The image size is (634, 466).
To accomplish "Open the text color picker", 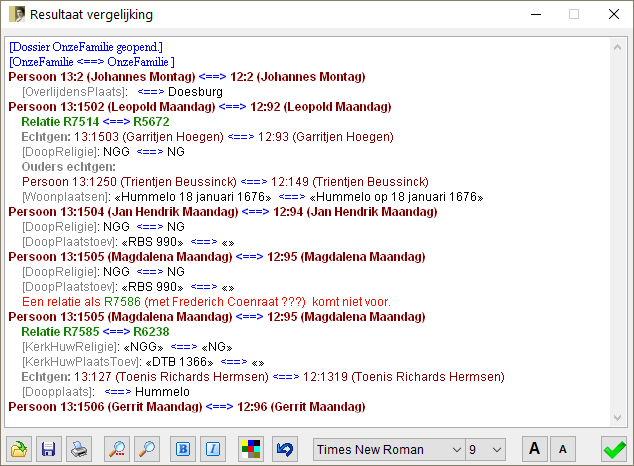I will [251, 449].
